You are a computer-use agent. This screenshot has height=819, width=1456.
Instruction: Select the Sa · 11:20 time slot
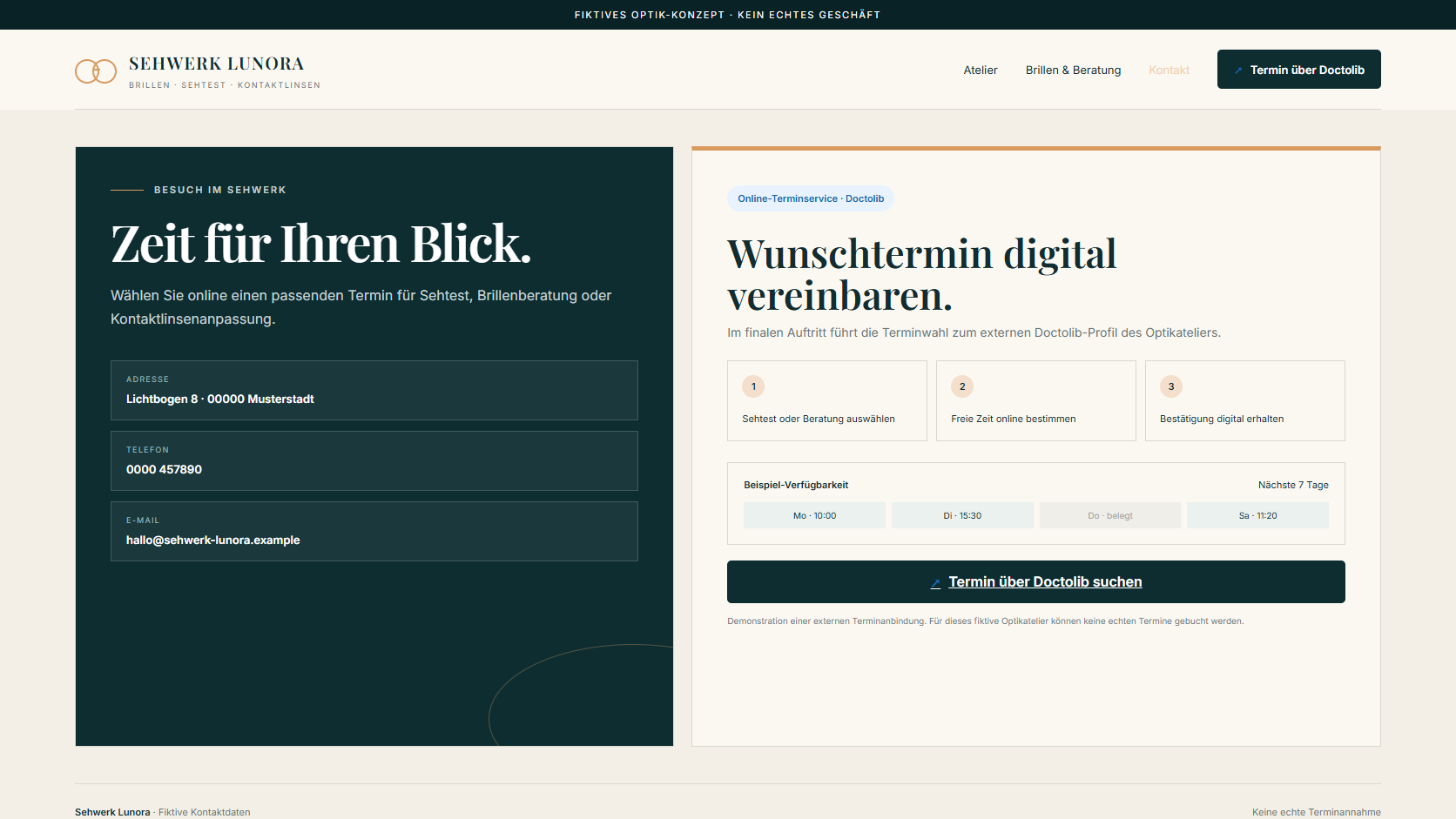(x=1257, y=515)
